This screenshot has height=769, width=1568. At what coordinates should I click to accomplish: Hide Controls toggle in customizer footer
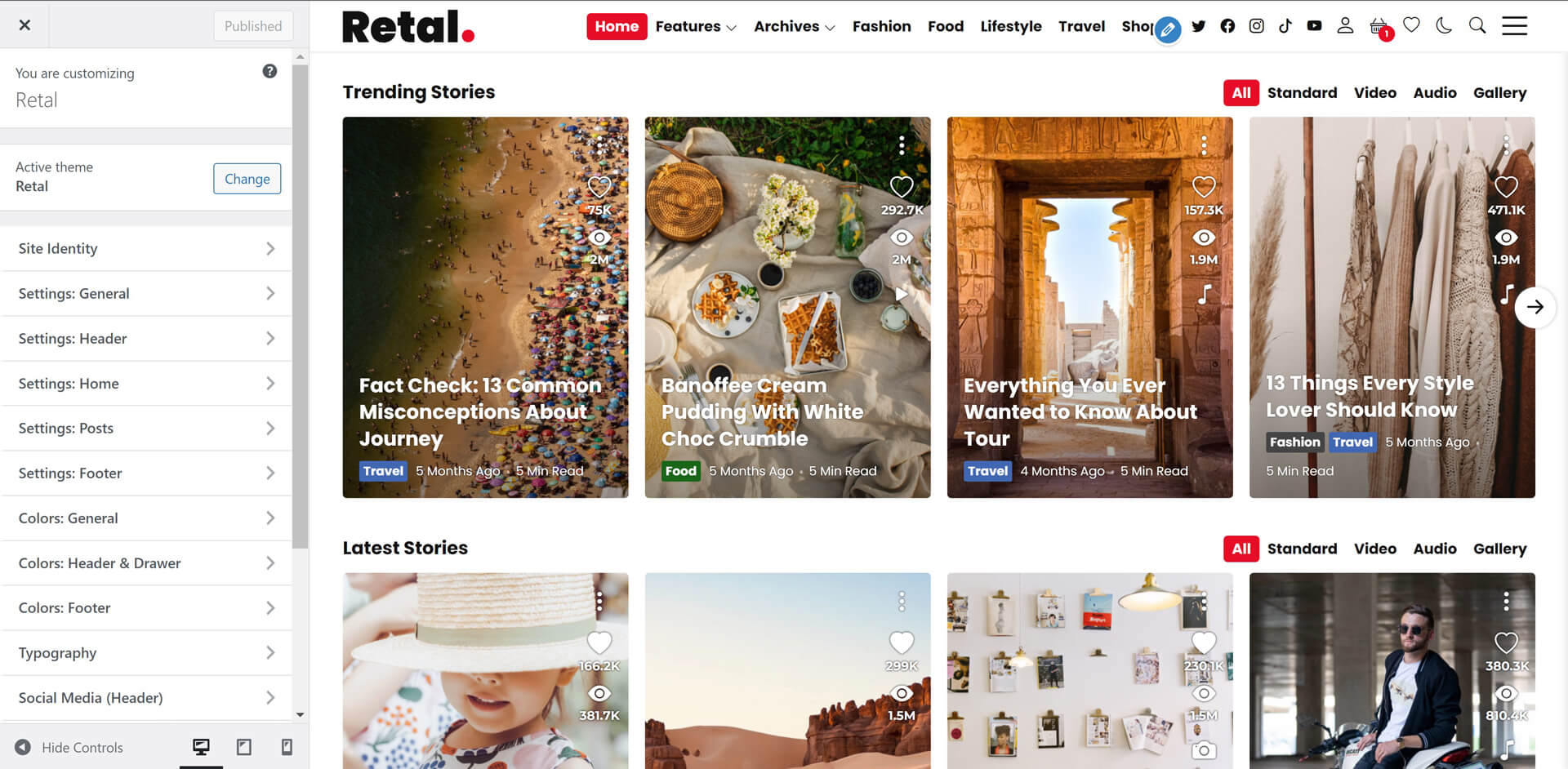click(69, 747)
